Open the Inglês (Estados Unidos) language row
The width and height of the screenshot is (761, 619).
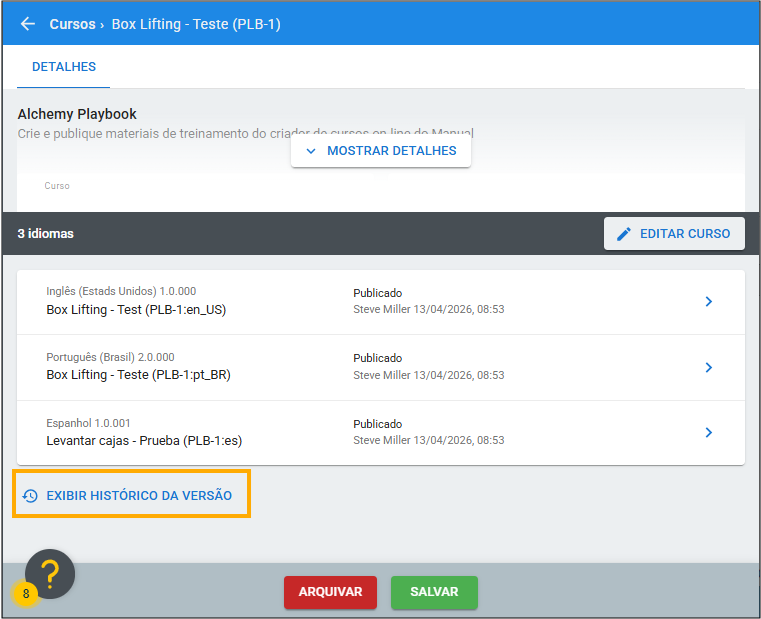[x=200, y=301]
